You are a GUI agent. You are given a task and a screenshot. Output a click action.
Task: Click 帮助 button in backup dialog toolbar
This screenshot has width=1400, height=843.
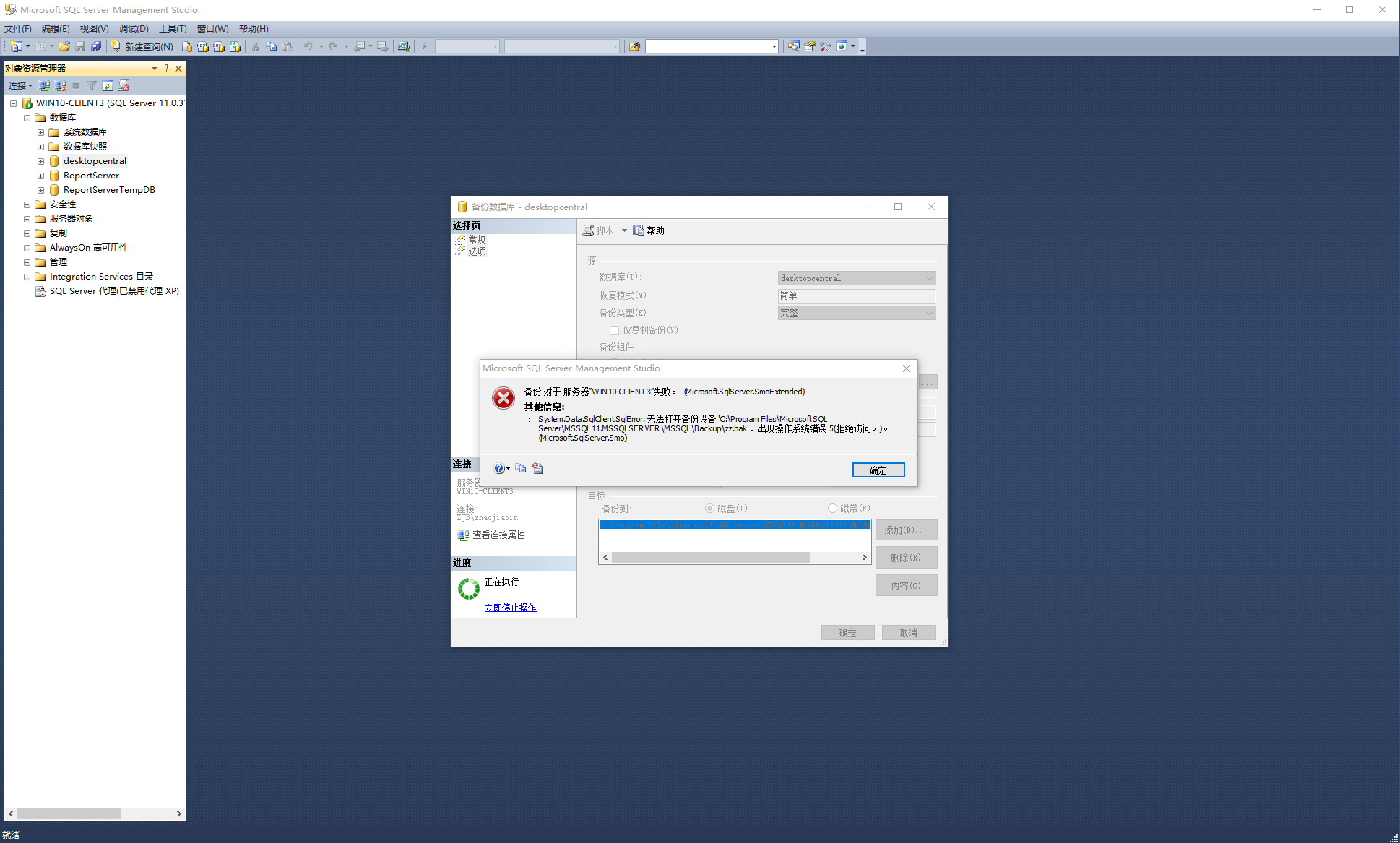[x=649, y=230]
